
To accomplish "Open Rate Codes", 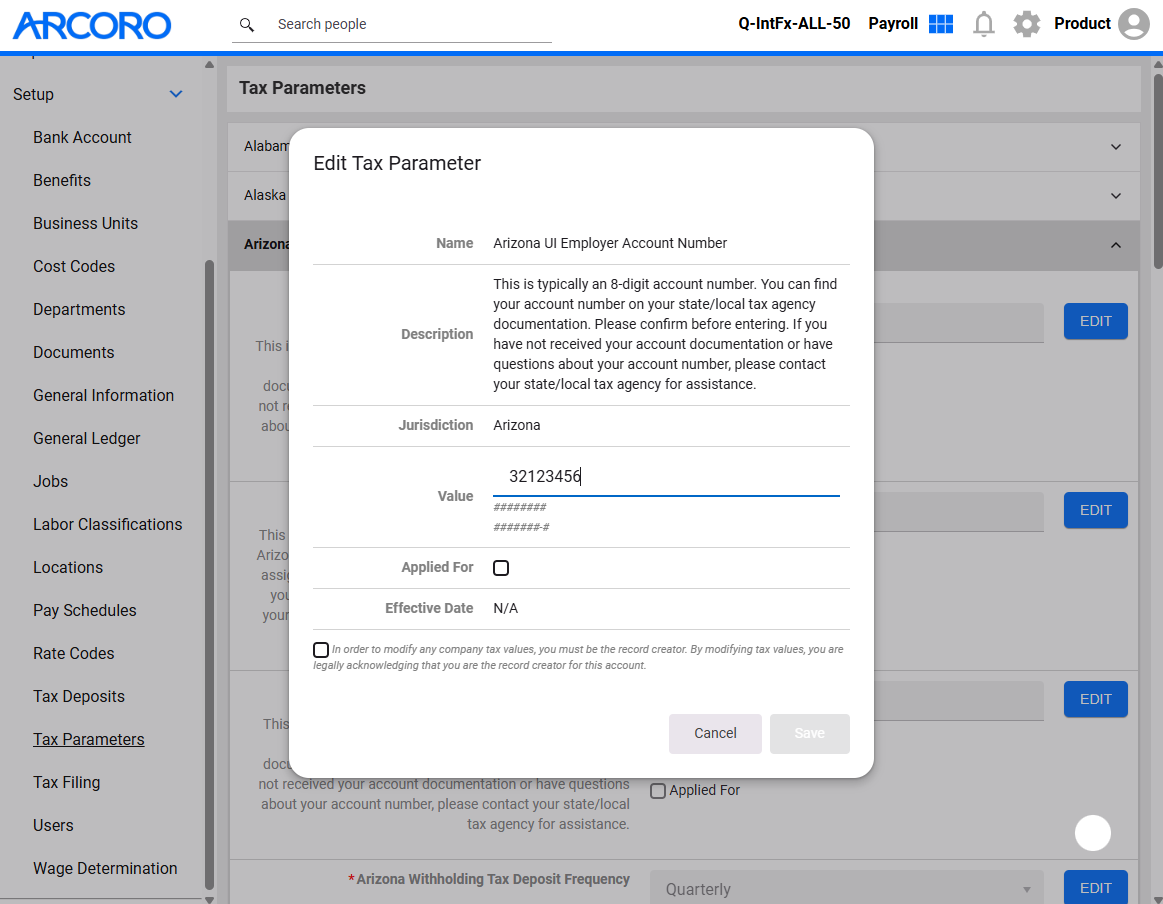I will [x=73, y=653].
